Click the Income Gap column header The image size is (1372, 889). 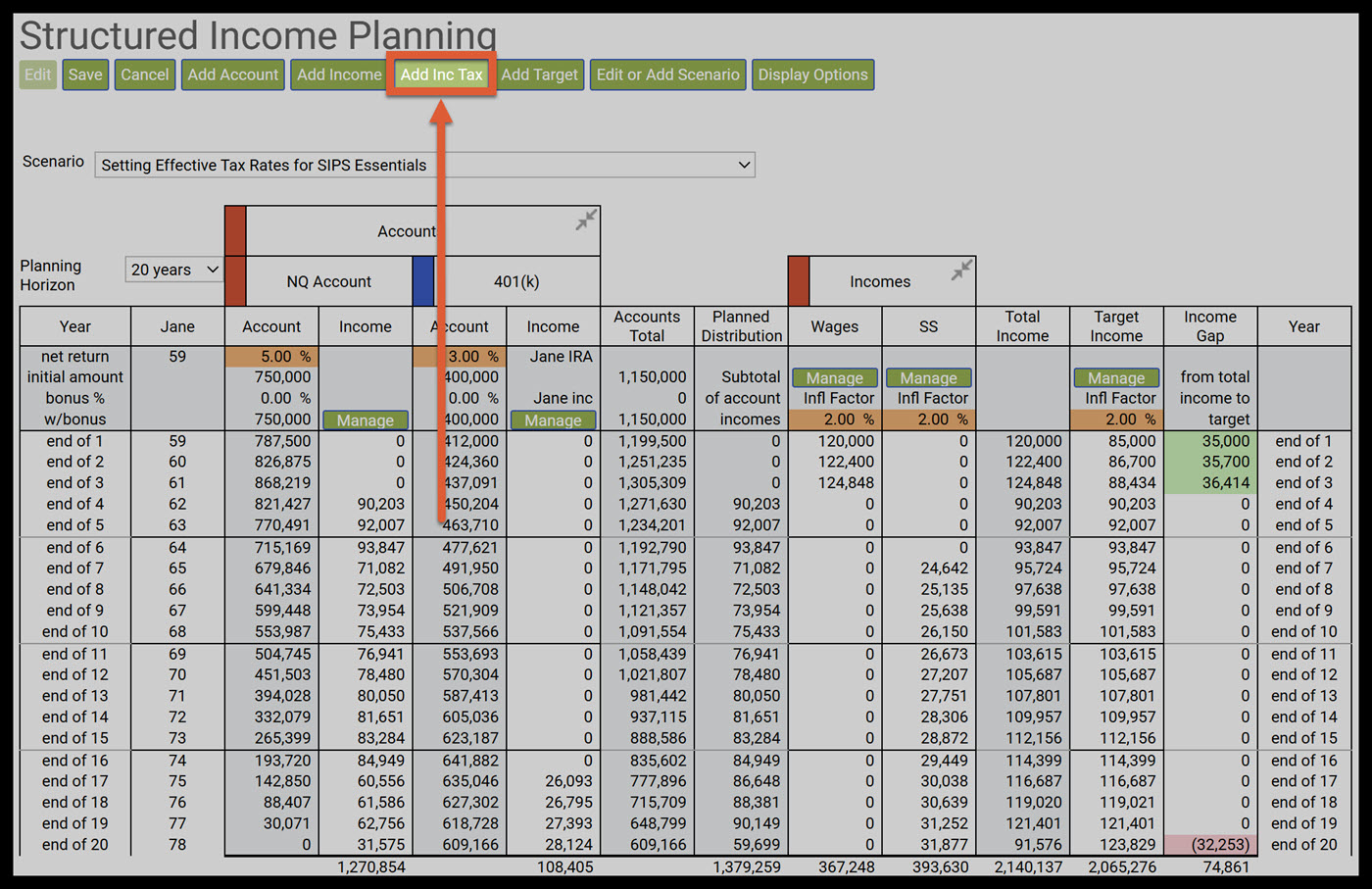pyautogui.click(x=1210, y=326)
